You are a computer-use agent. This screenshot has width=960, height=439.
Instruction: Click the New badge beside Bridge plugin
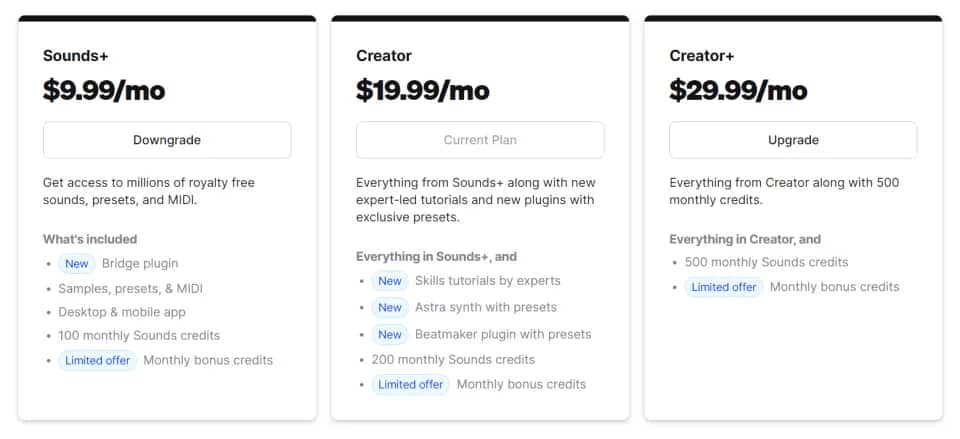(77, 264)
